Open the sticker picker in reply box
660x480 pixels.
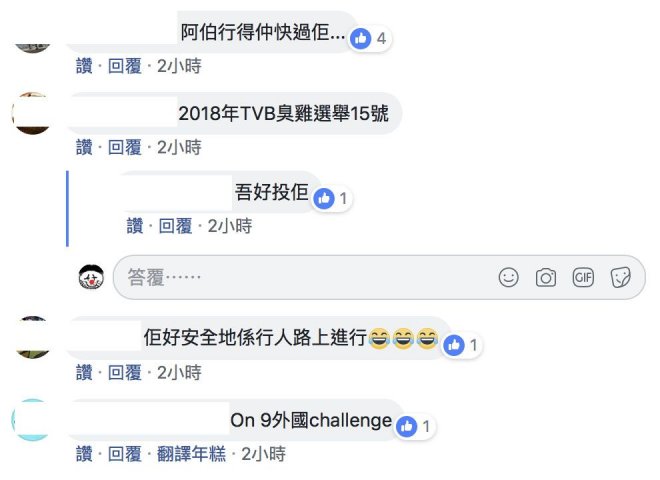coord(620,277)
